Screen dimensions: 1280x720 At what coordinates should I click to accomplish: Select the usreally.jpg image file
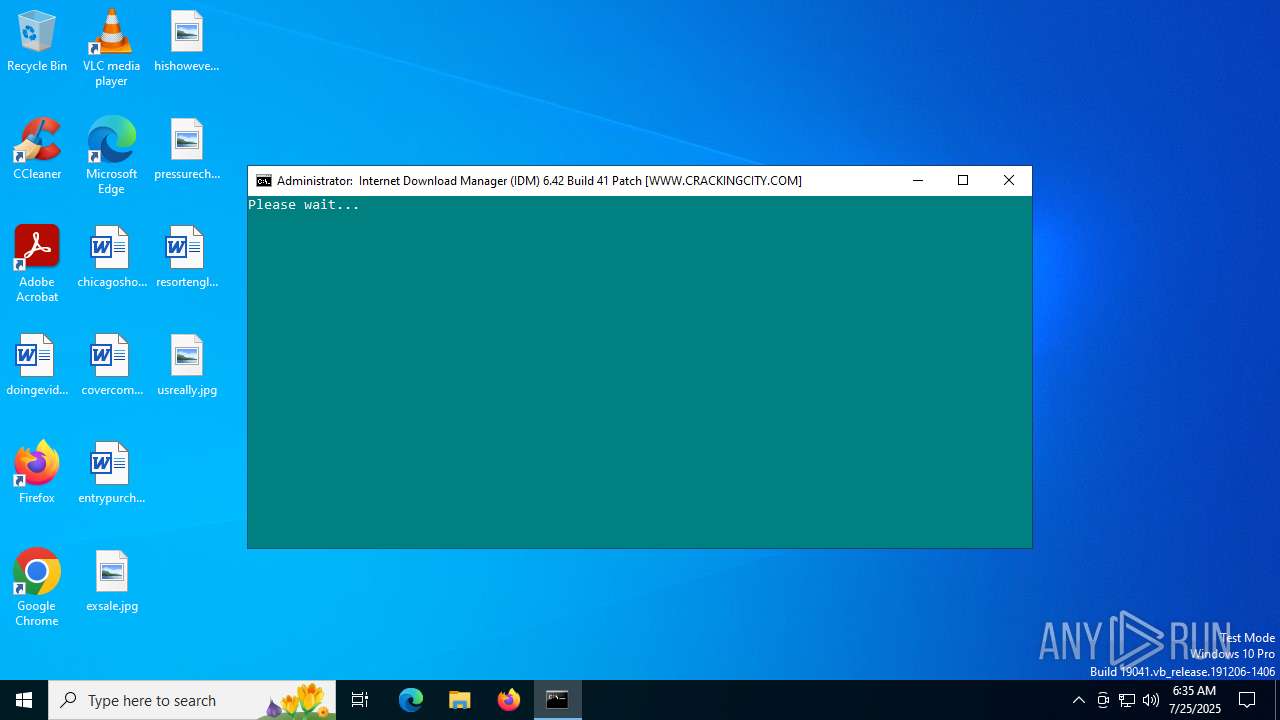[187, 366]
